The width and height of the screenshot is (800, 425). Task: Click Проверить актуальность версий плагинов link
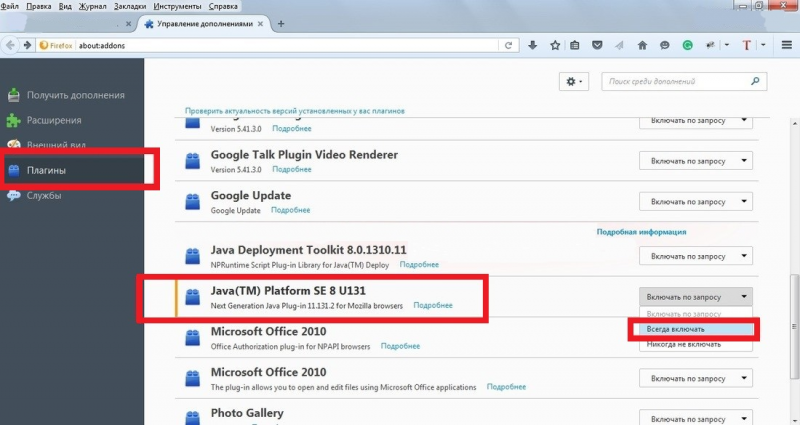[x=295, y=111]
